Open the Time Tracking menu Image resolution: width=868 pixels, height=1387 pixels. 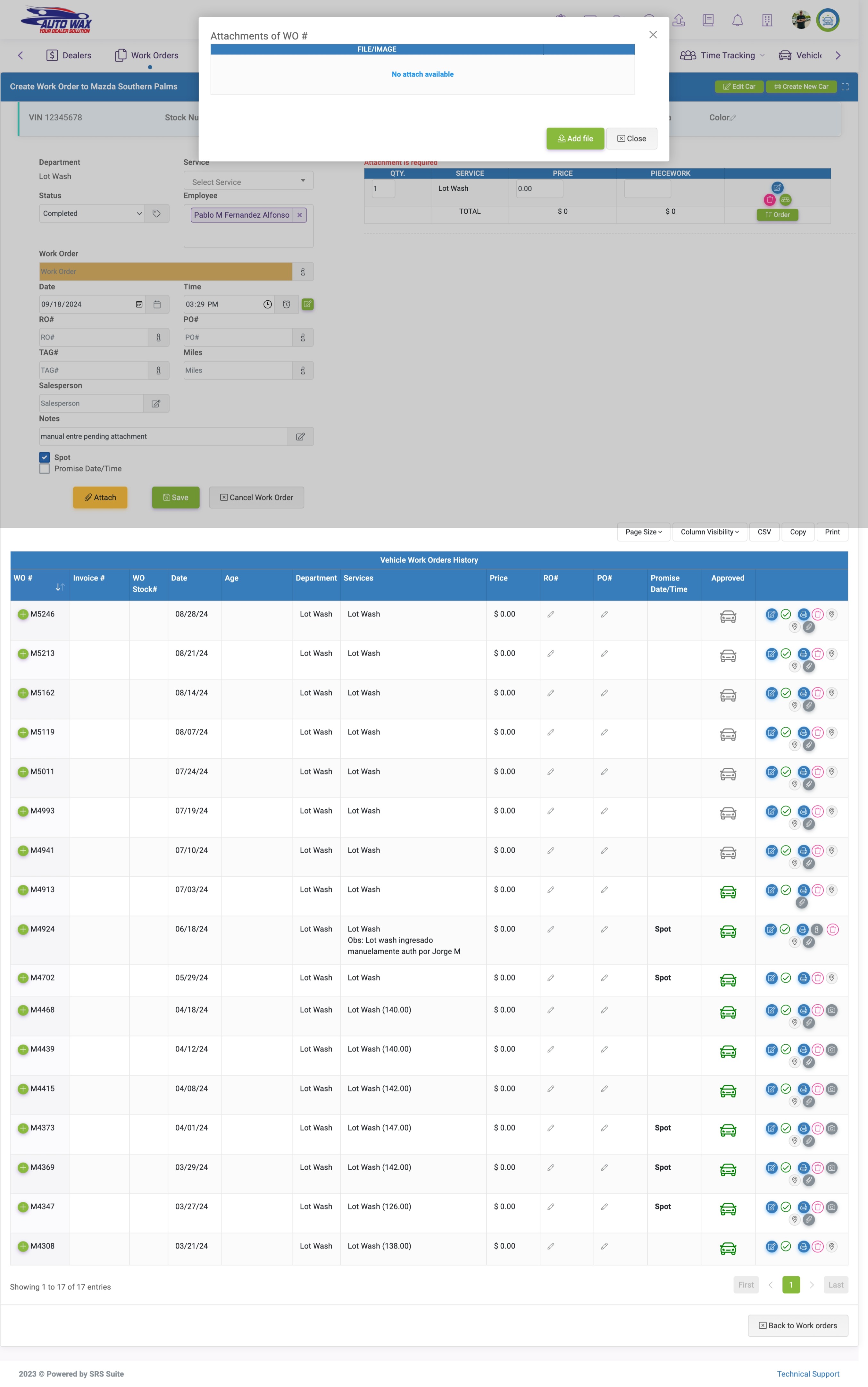coord(722,56)
